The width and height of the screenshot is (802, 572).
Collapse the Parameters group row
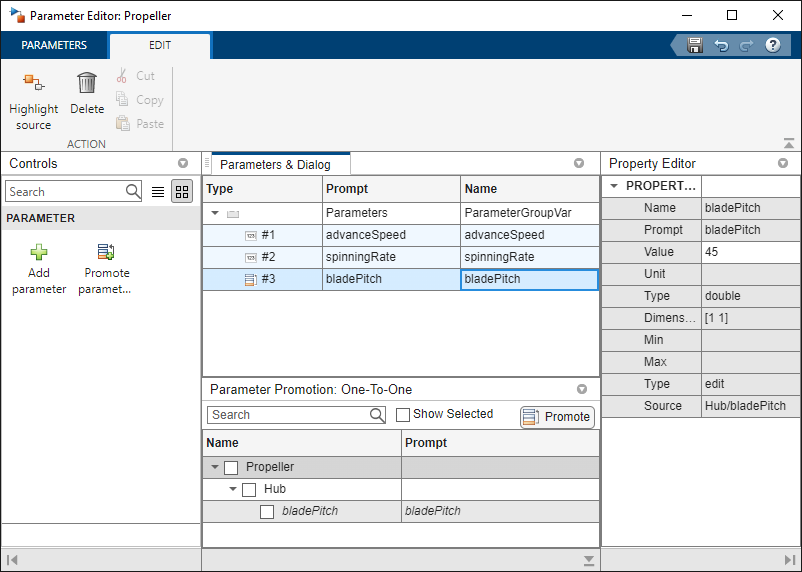click(215, 213)
